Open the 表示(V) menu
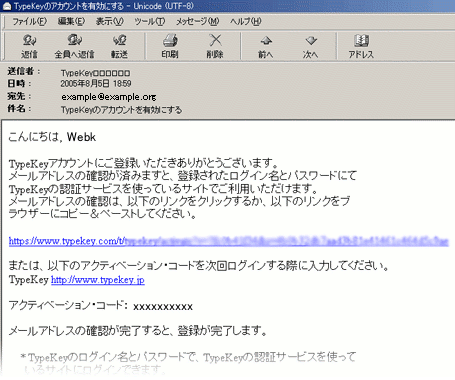Image resolution: width=455 pixels, height=380 pixels. (x=110, y=21)
